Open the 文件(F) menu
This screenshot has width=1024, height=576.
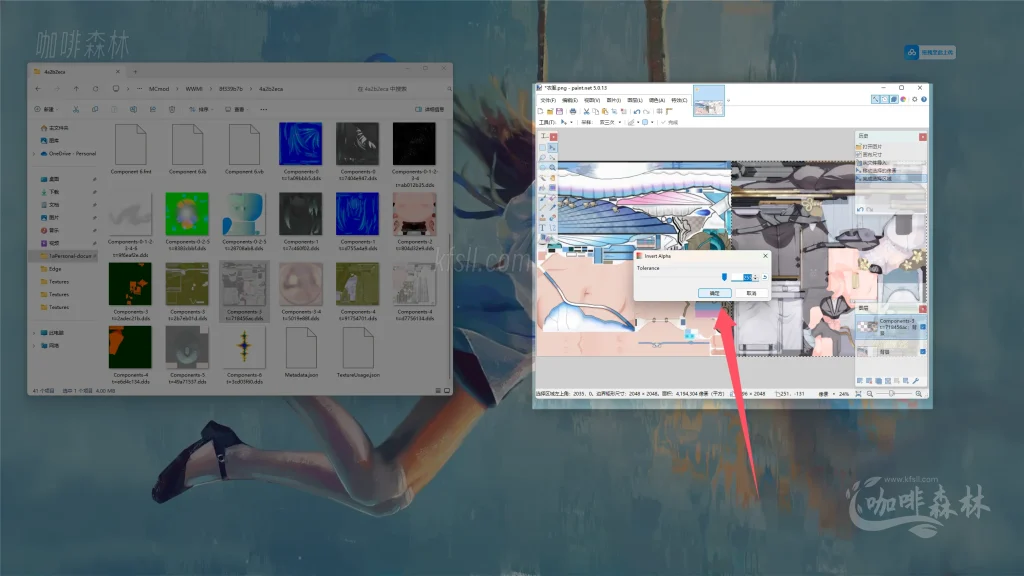(548, 101)
